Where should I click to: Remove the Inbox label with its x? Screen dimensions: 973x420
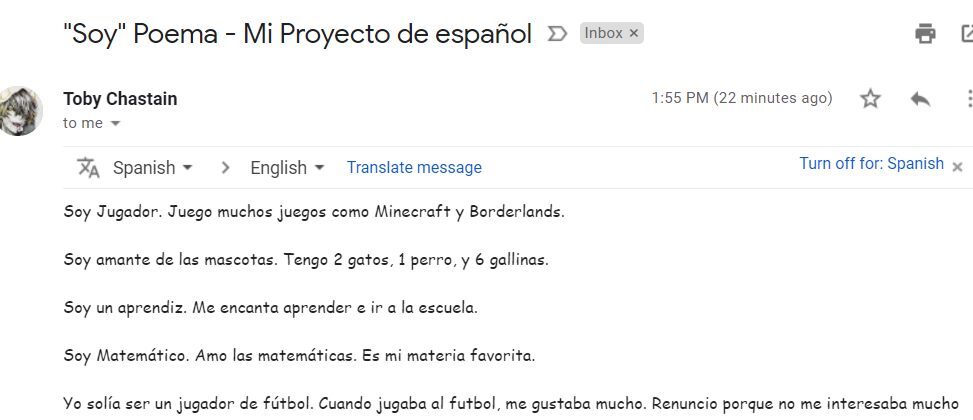[x=634, y=34]
